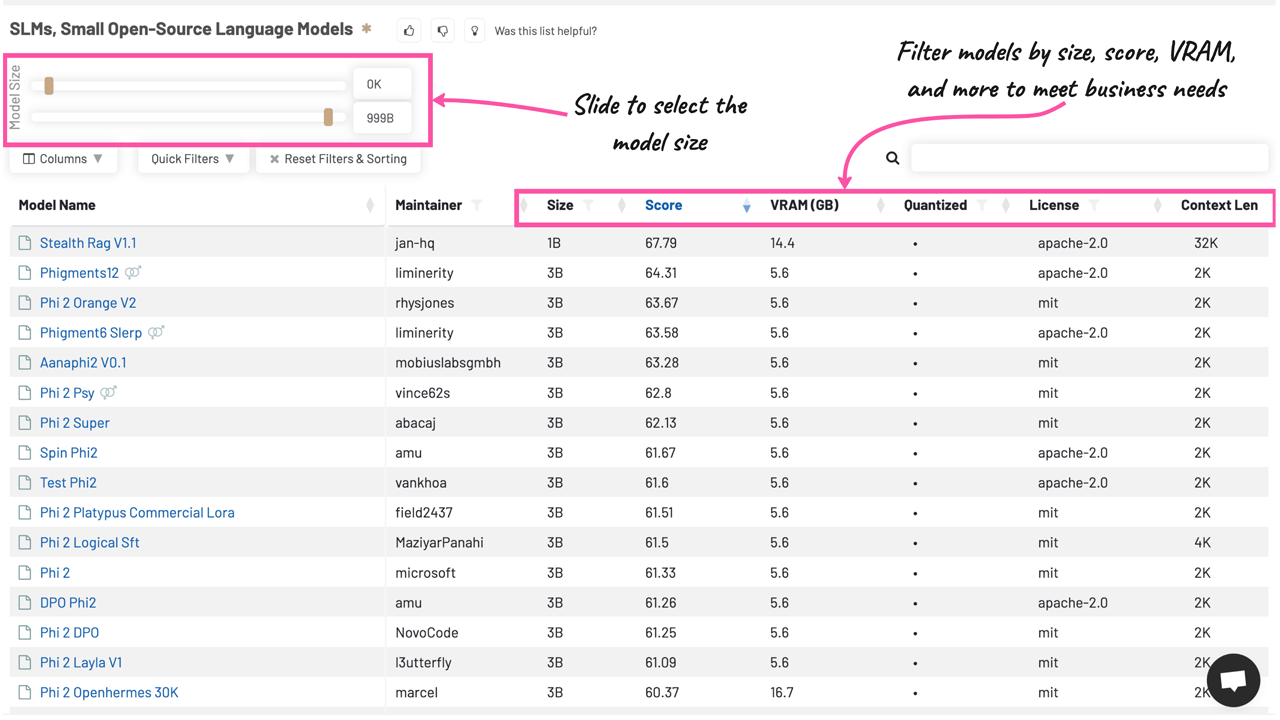Image resolution: width=1280 pixels, height=720 pixels.
Task: Open the Columns dropdown
Action: click(x=63, y=158)
